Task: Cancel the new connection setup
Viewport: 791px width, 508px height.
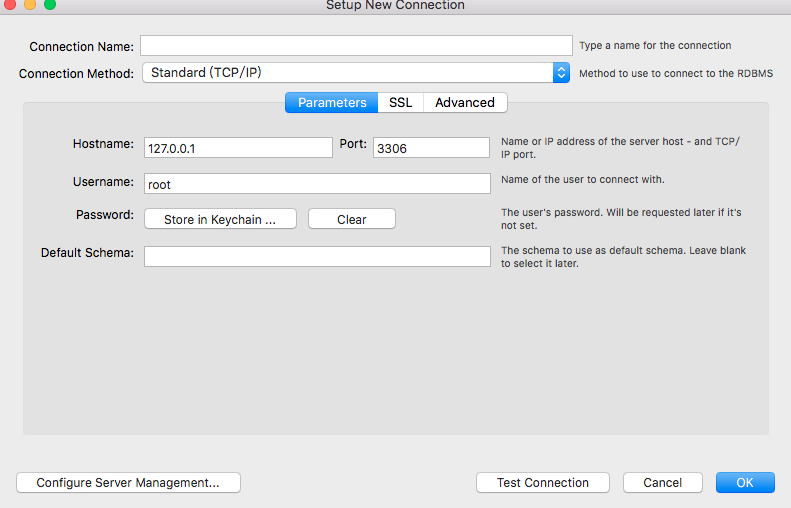Action: (663, 483)
